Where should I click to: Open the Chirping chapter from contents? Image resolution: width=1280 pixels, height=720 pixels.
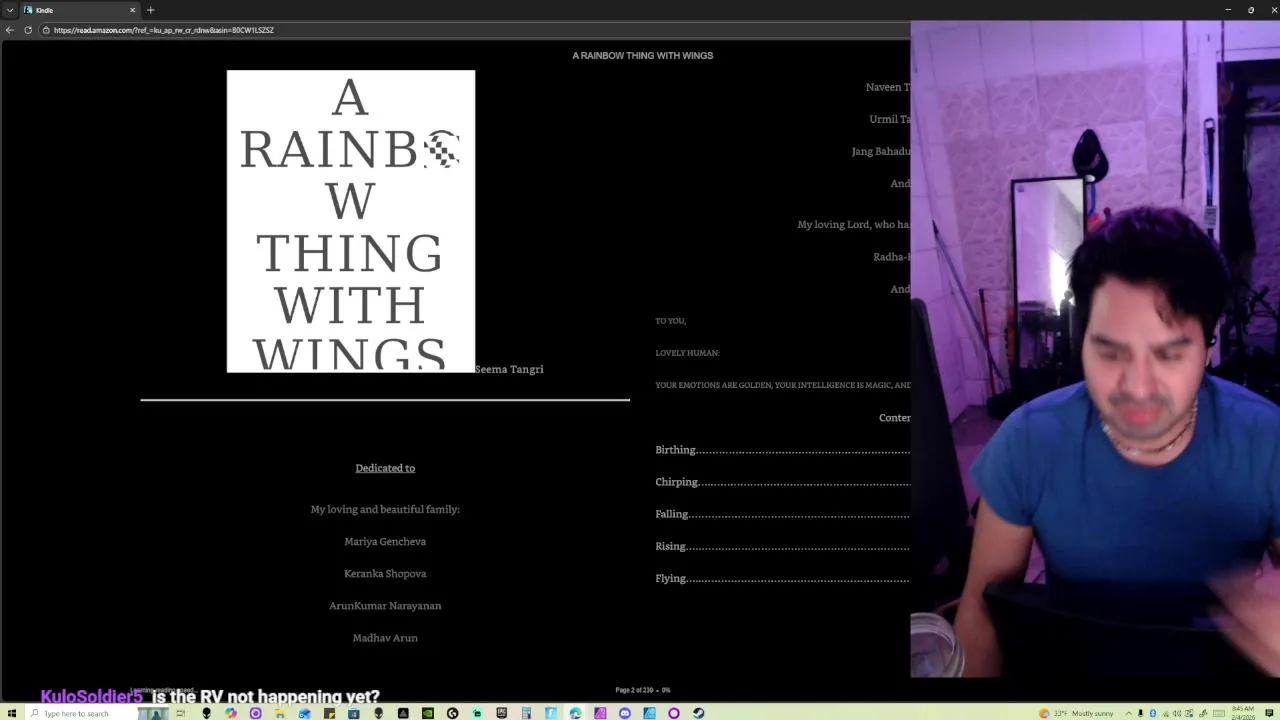coord(782,482)
